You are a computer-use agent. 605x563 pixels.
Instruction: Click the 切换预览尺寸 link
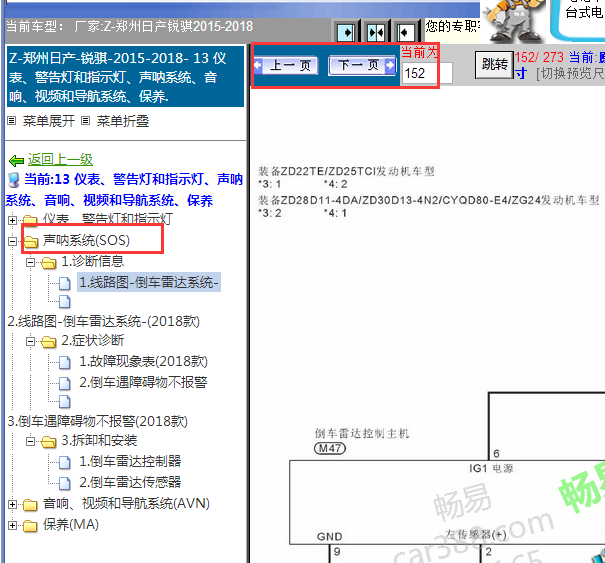(x=570, y=73)
